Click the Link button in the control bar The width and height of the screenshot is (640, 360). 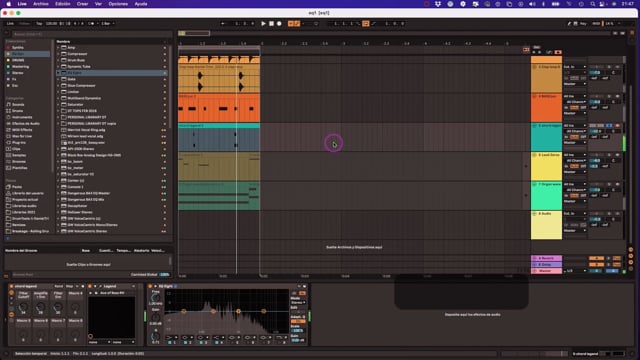click(10, 24)
